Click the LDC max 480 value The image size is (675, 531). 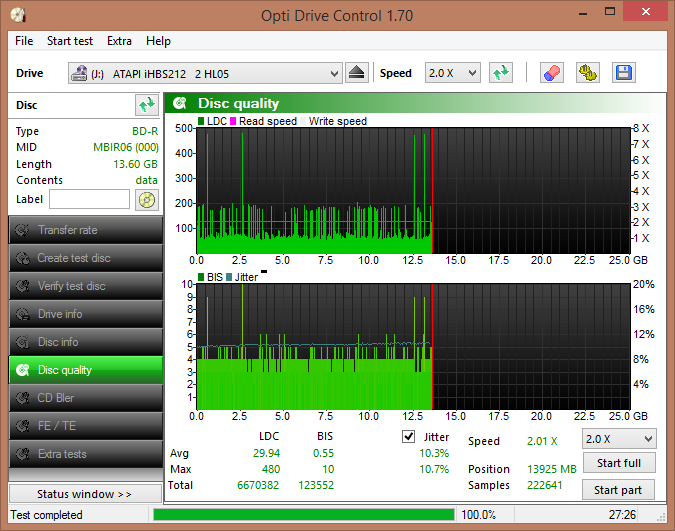click(271, 469)
